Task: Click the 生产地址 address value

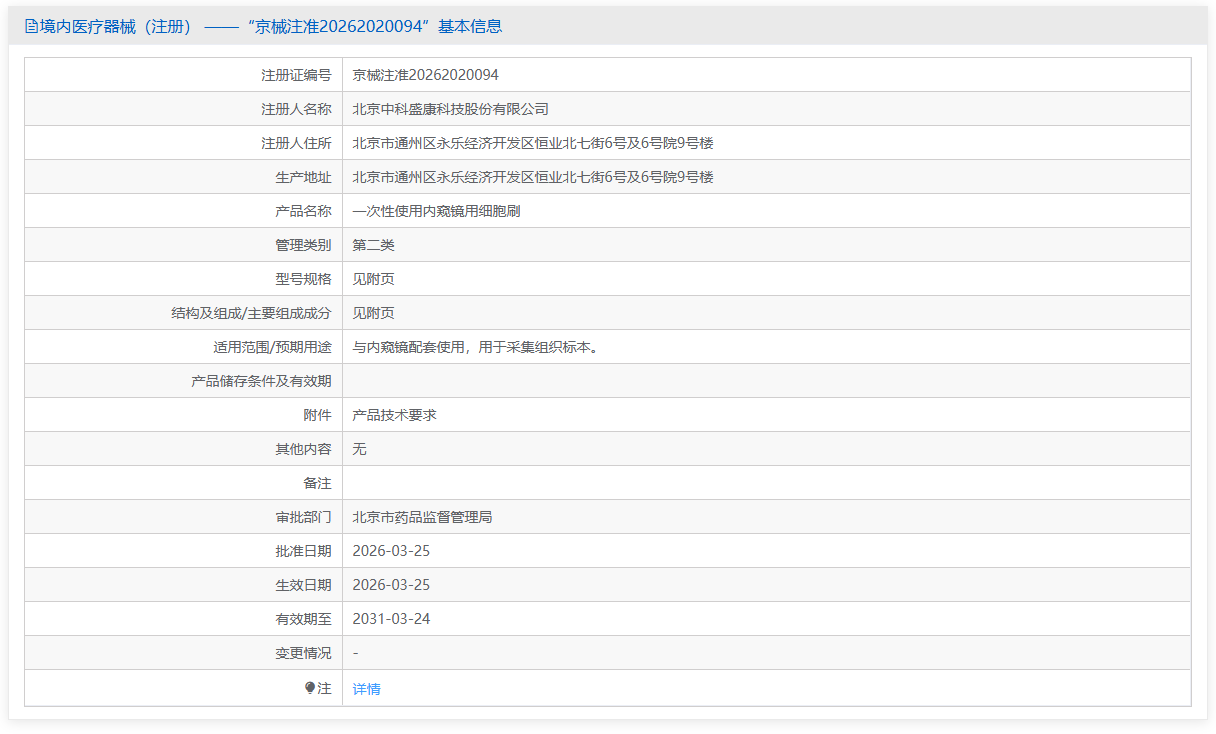Action: pos(533,177)
